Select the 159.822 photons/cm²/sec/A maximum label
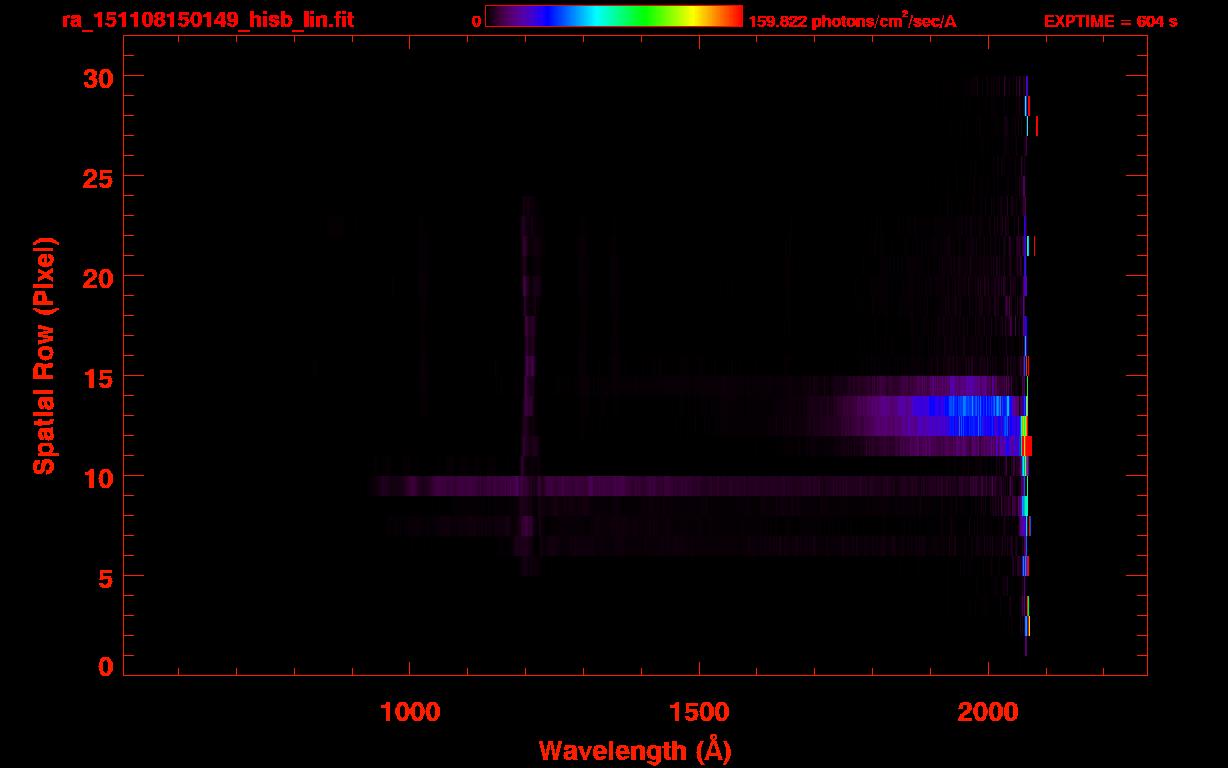 [x=852, y=21]
